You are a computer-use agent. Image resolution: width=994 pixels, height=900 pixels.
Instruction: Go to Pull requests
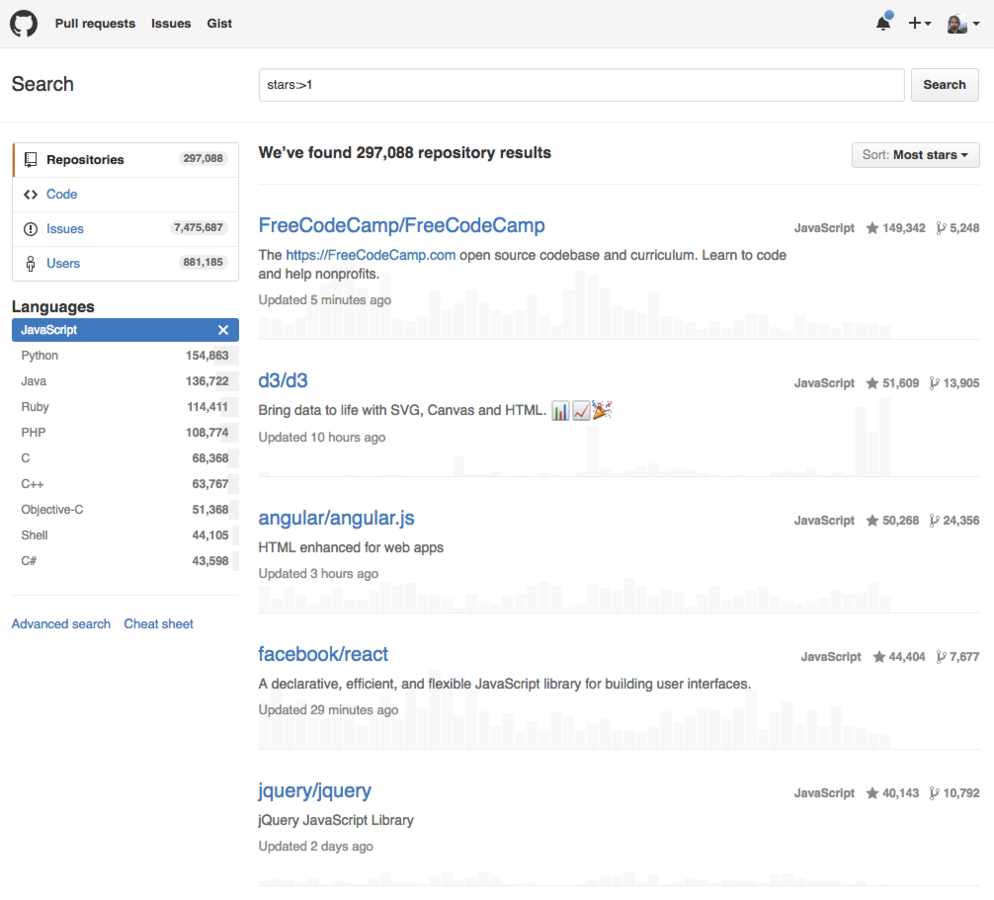coord(95,23)
